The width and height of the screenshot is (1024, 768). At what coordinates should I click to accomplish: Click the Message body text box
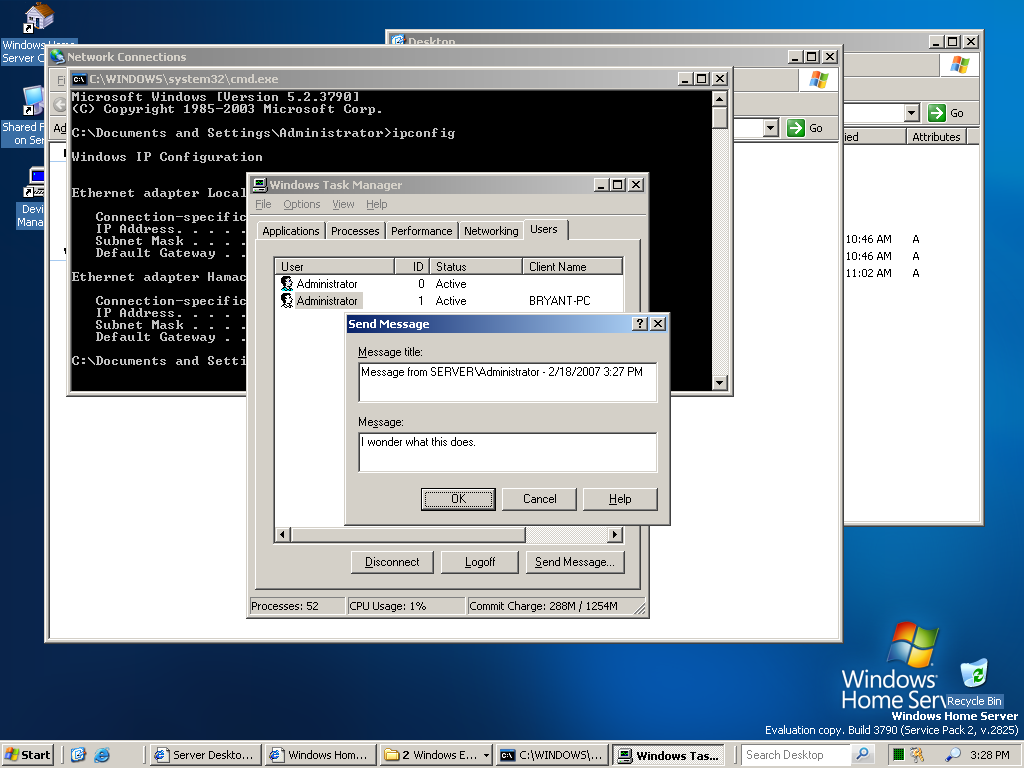point(507,452)
